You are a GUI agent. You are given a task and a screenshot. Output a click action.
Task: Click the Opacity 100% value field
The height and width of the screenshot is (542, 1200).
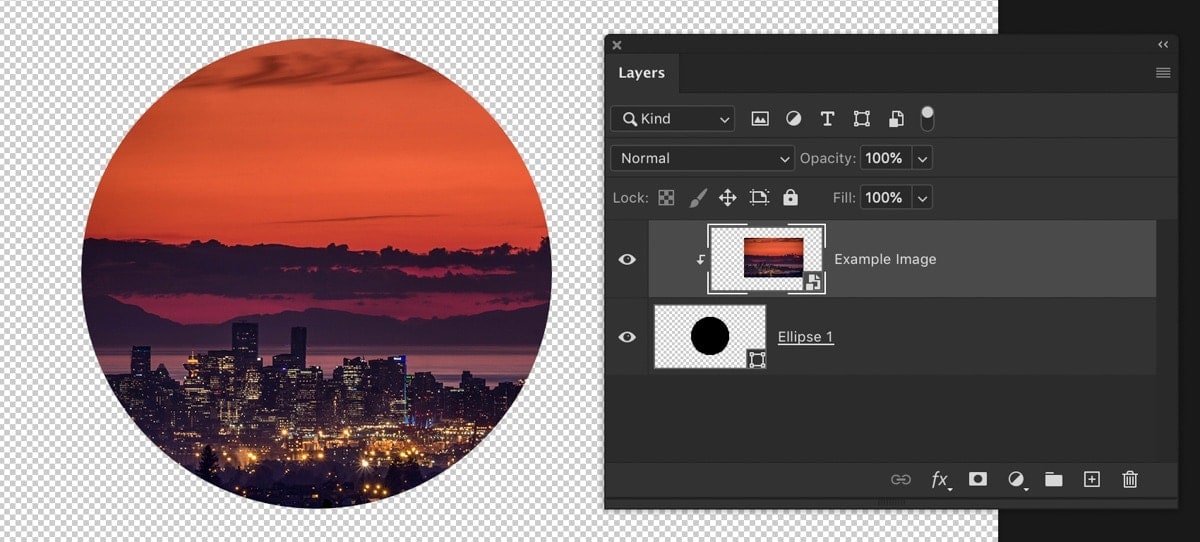[x=884, y=158]
